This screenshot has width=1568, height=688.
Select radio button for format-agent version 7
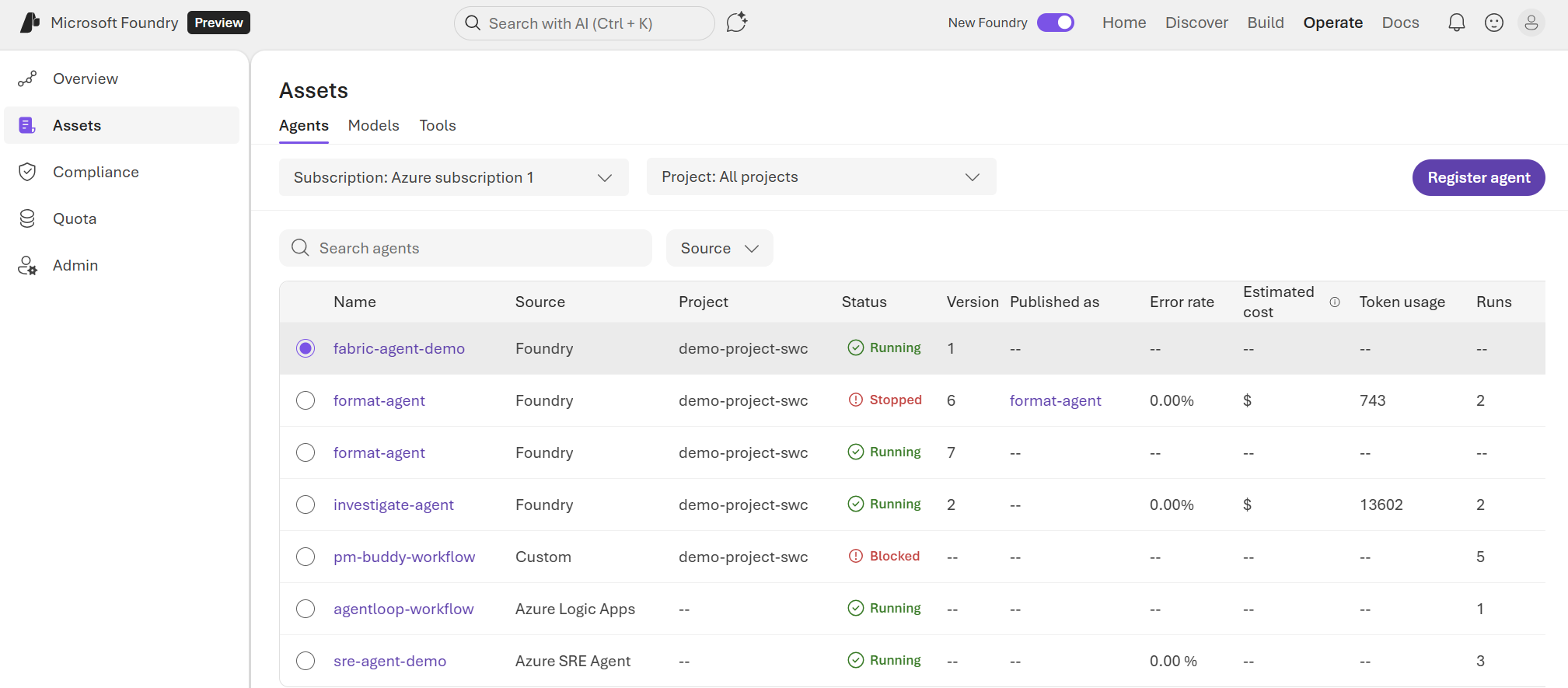point(306,452)
